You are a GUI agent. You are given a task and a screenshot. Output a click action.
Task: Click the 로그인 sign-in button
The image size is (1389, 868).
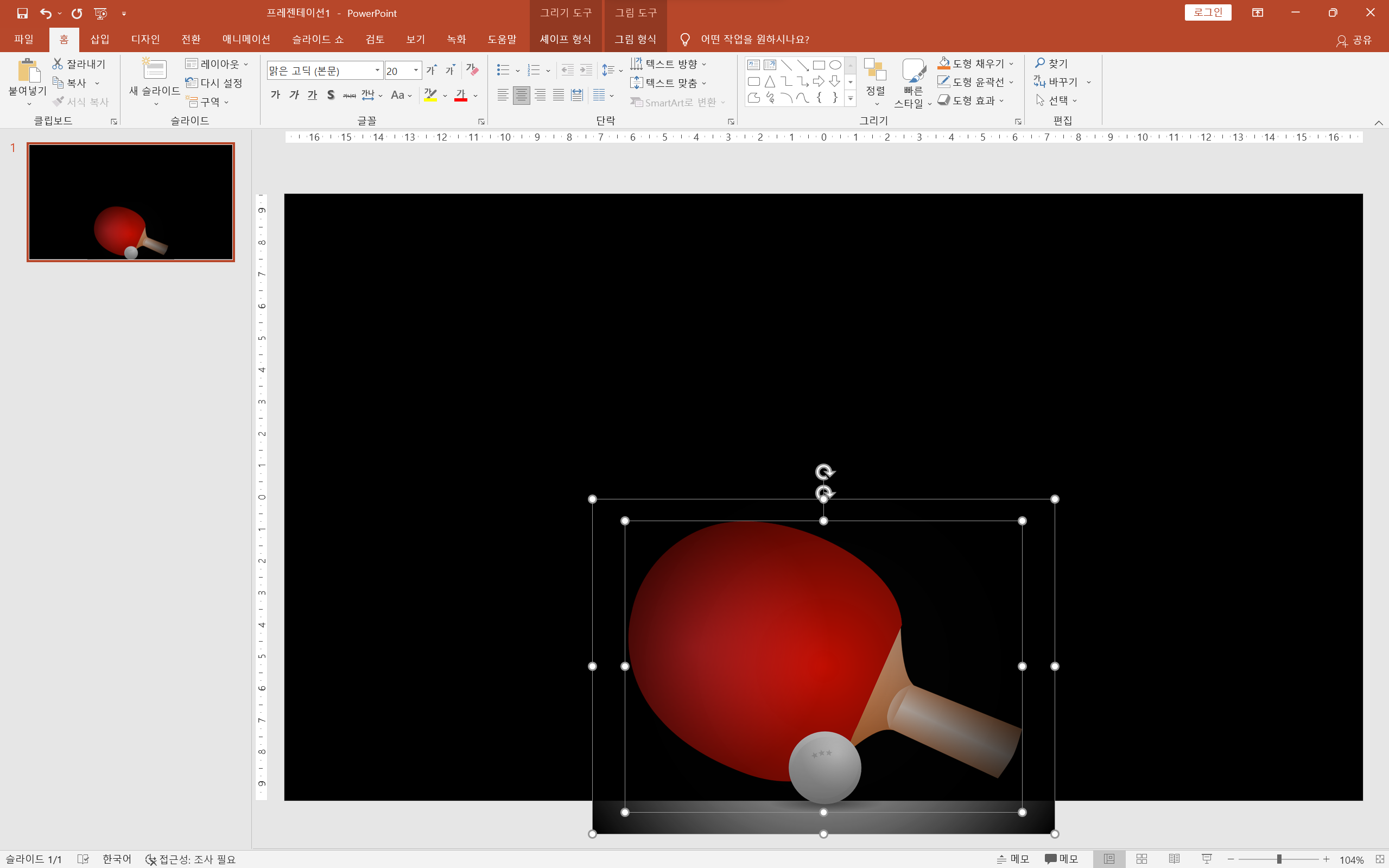point(1208,12)
